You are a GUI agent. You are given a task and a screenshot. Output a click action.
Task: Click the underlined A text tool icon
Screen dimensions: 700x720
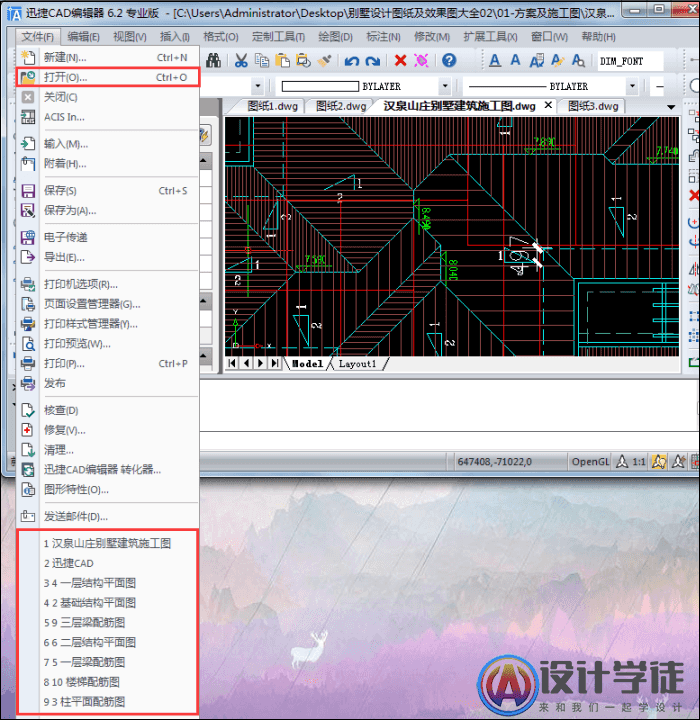tap(495, 60)
